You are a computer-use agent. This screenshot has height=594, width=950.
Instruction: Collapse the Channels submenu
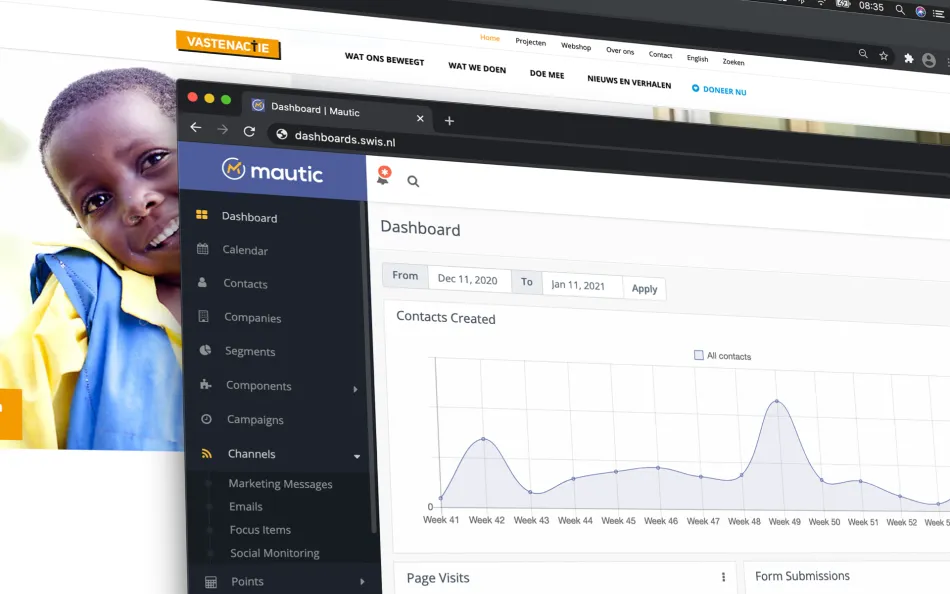coord(356,455)
